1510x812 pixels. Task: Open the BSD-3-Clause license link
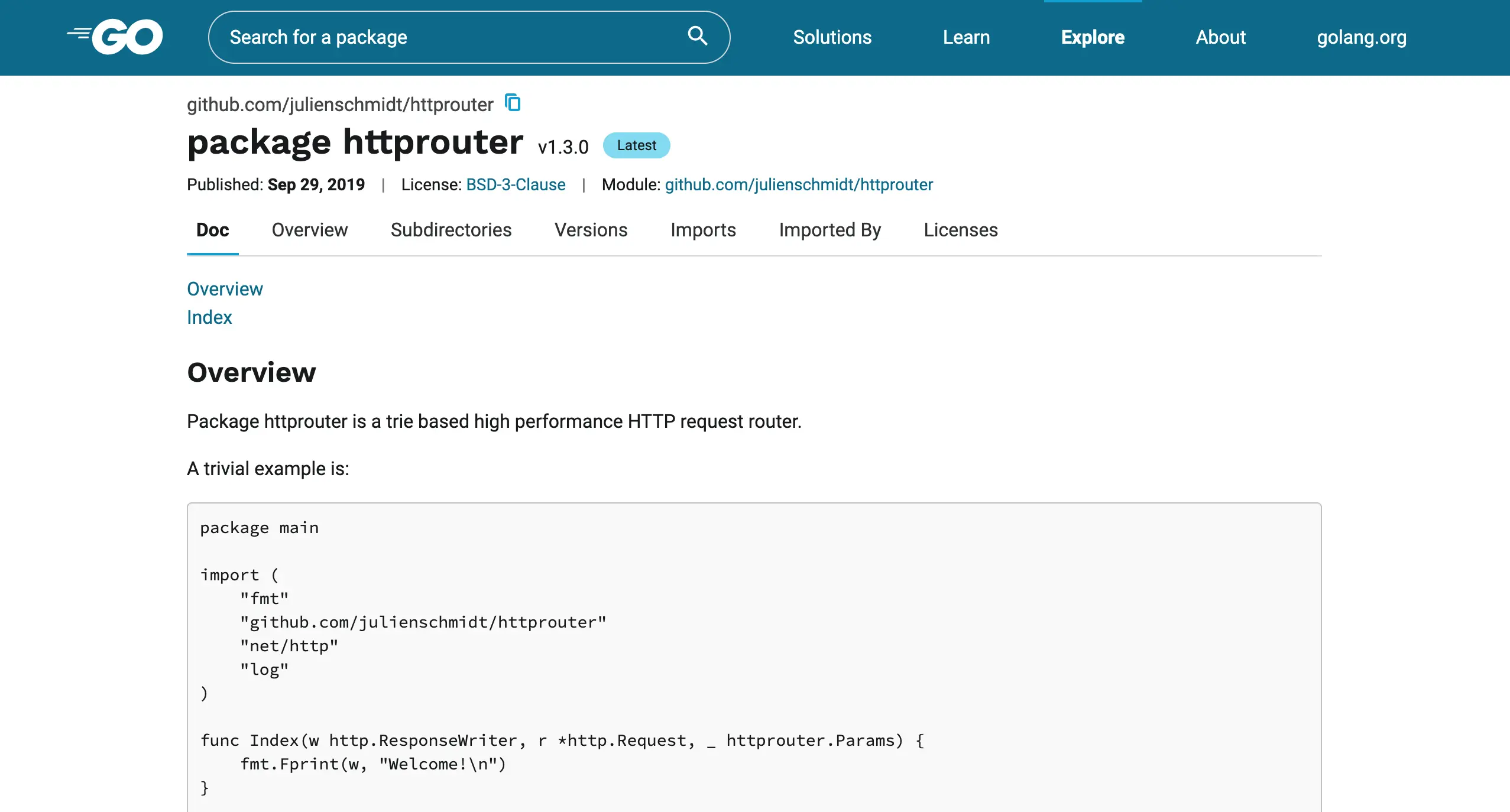coord(516,184)
